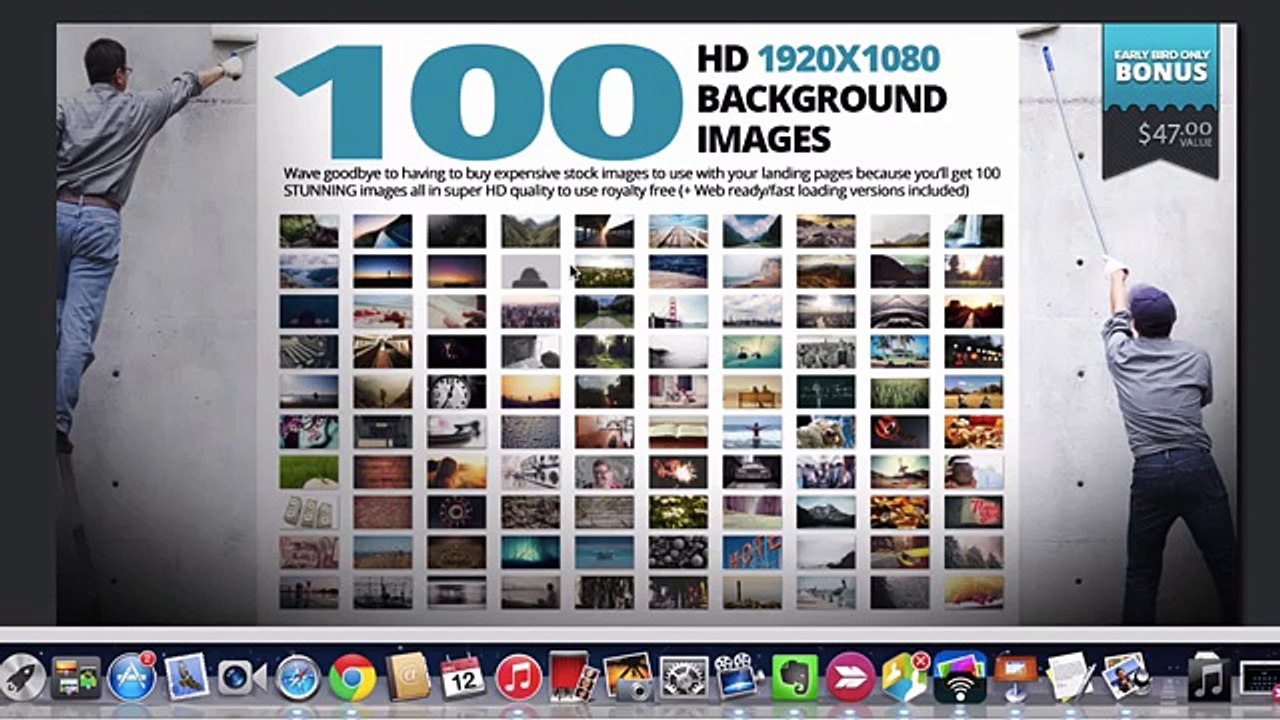
Task: Open Google Chrome from the Dock
Action: pos(352,678)
